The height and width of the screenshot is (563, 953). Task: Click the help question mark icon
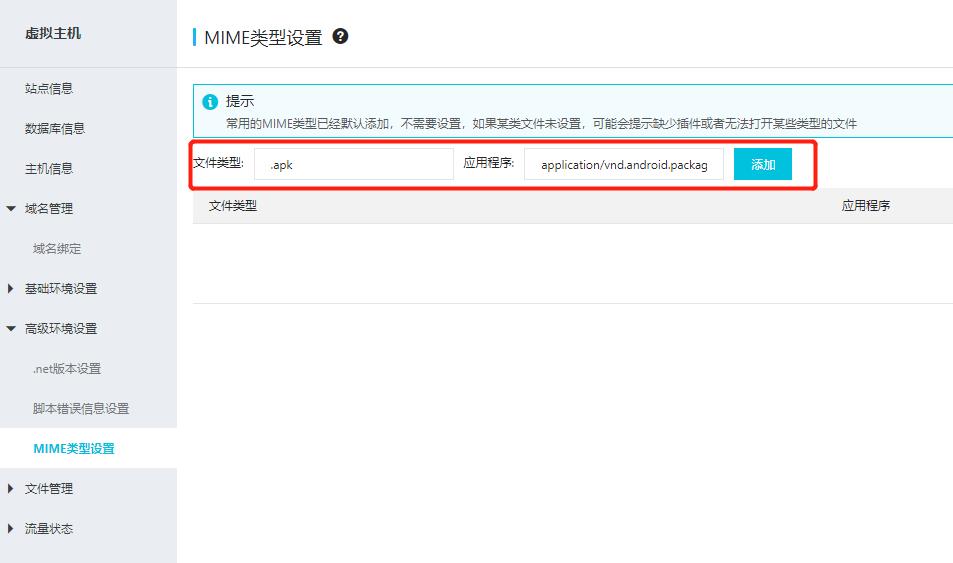[x=340, y=37]
